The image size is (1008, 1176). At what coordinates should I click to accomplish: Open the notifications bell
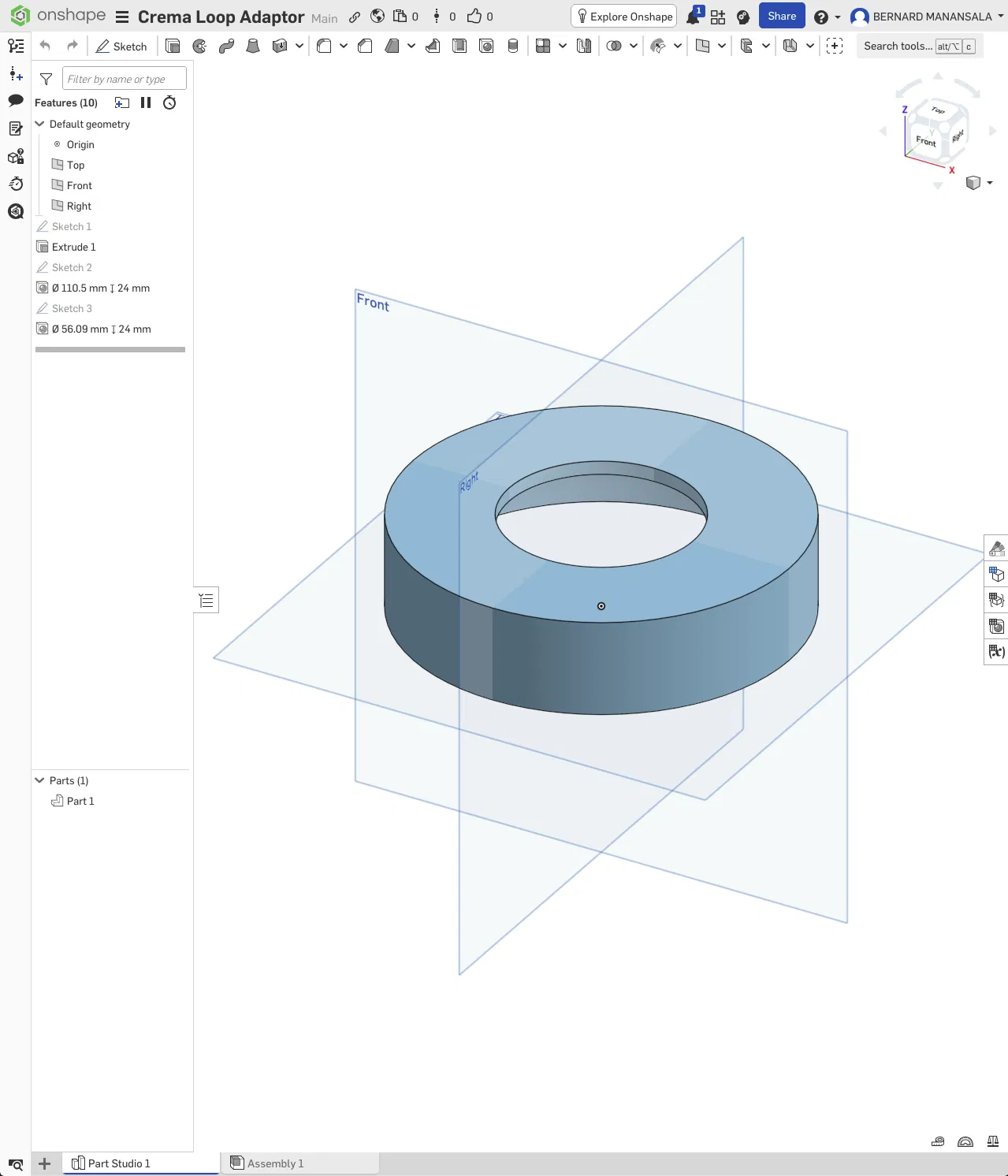click(x=693, y=17)
